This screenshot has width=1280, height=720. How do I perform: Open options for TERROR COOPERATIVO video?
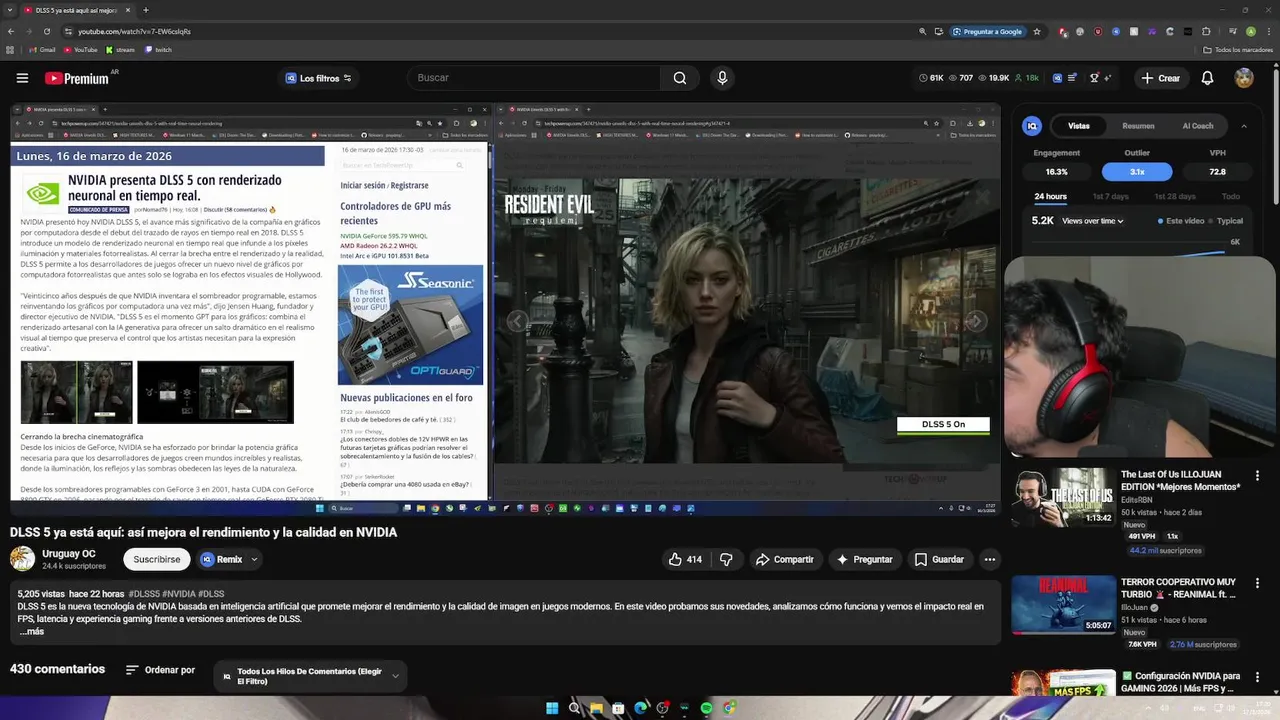pos(1257,583)
